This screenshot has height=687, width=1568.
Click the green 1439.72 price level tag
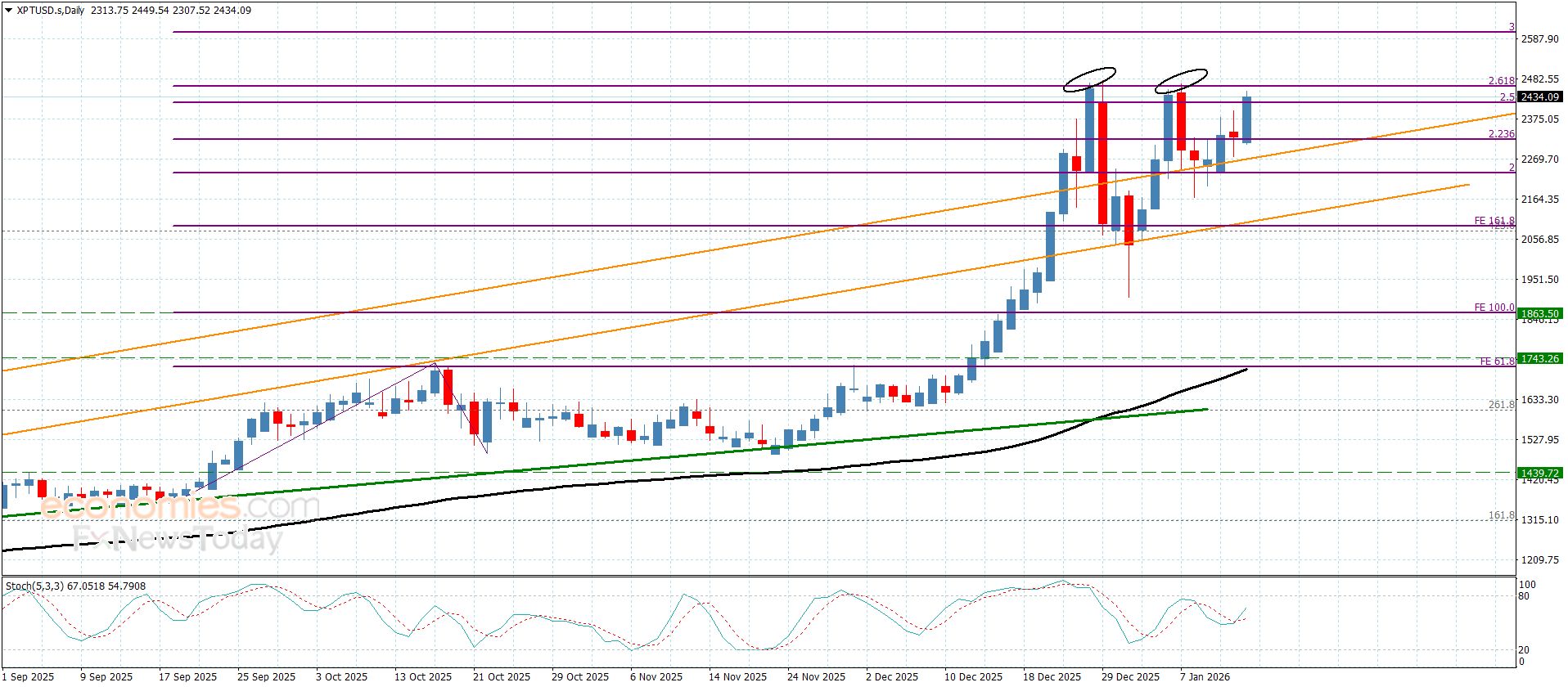coord(1539,473)
